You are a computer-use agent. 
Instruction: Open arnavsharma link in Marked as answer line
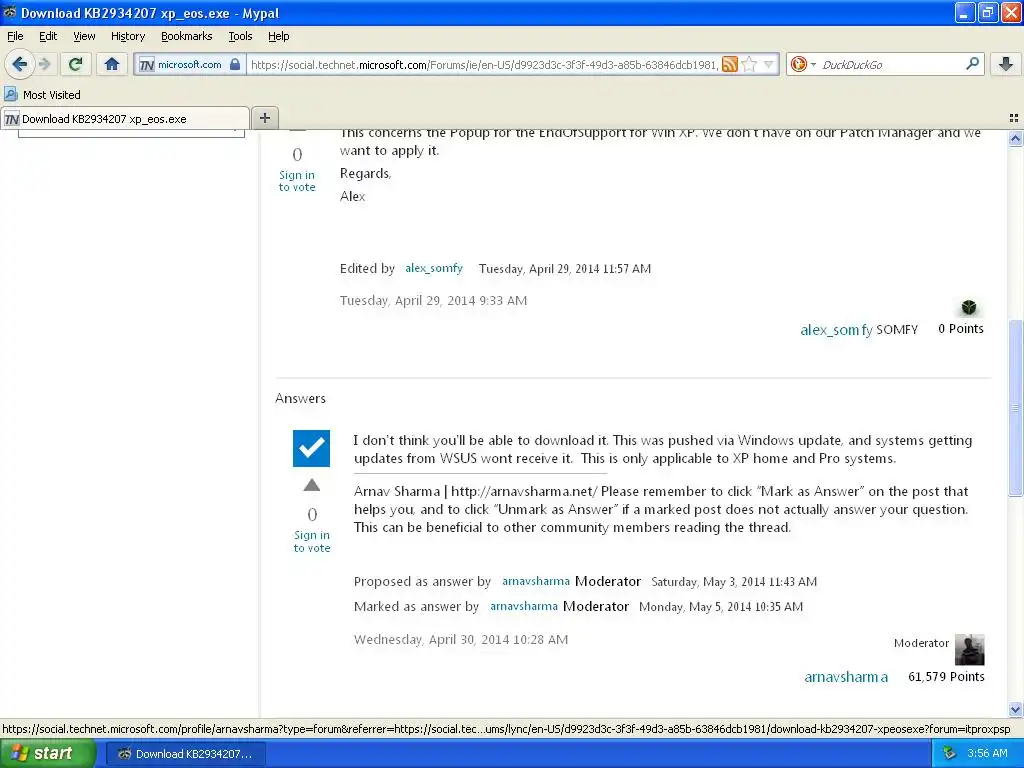point(524,605)
